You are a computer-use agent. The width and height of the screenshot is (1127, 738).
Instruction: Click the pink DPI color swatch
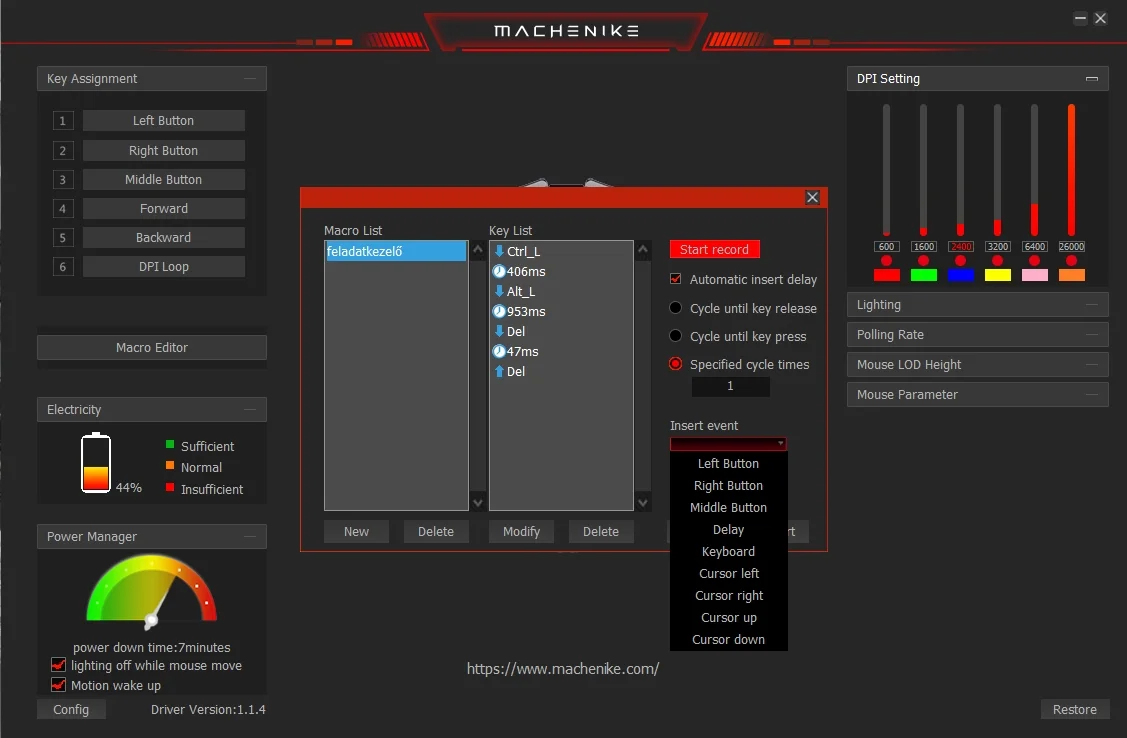[x=1034, y=275]
